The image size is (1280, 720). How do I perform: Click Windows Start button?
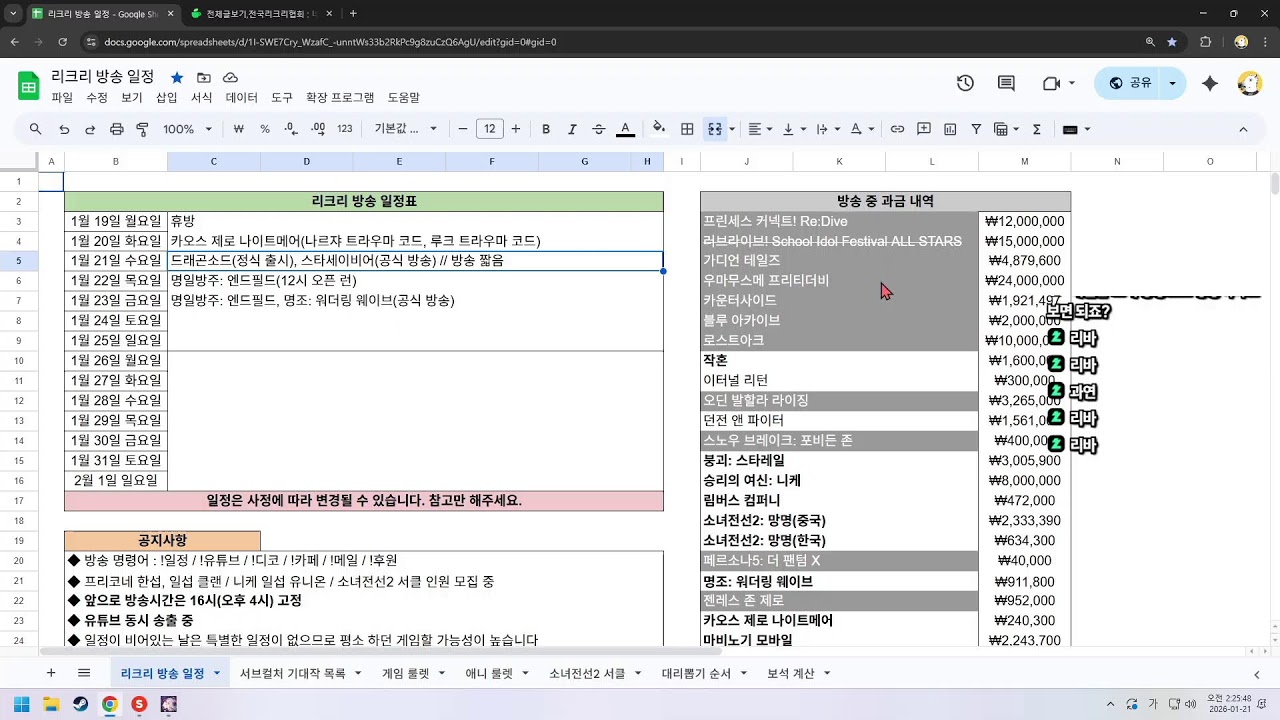(x=21, y=704)
